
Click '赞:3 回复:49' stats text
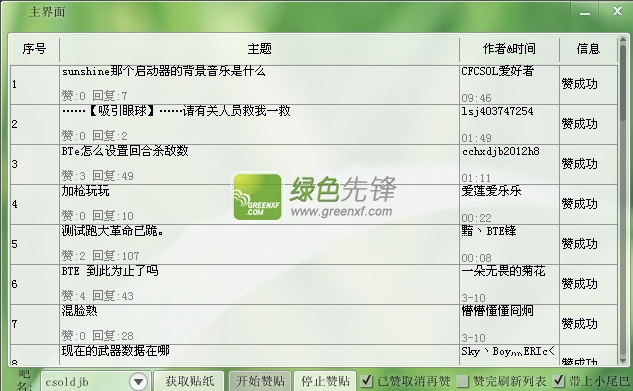[x=98, y=176]
